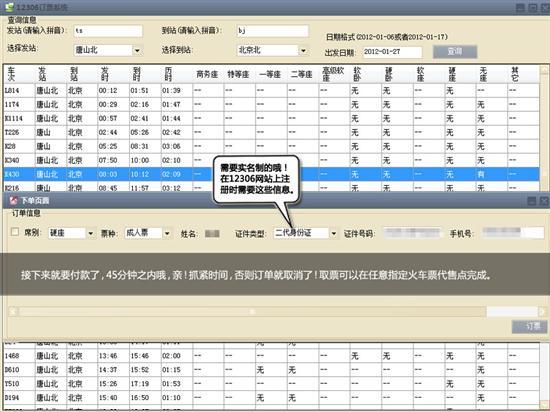Screen dimensions: 550x412
Task: Click left arrow of horizontal scrollbar
Action: click(x=13, y=311)
